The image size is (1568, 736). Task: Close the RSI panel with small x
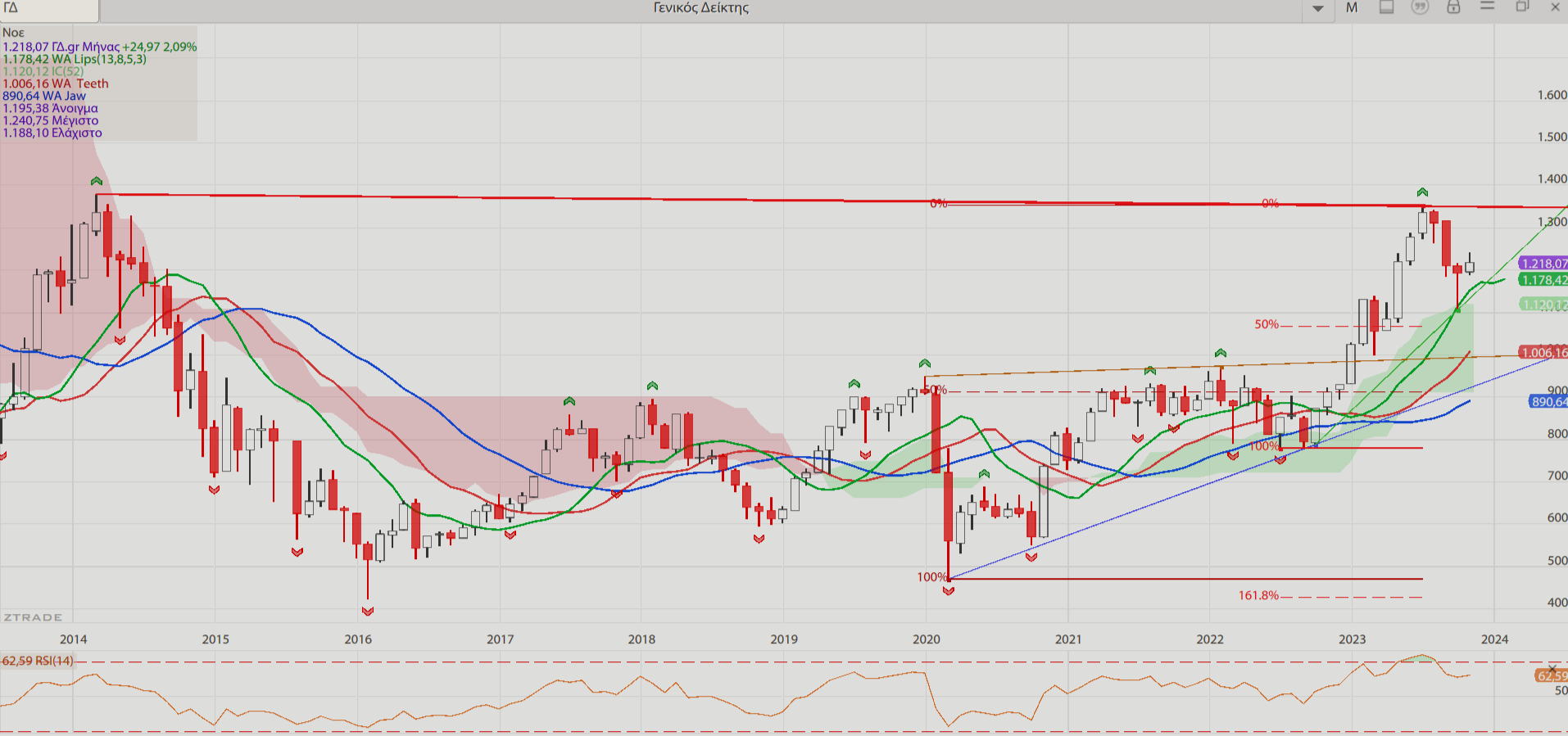point(1552,669)
